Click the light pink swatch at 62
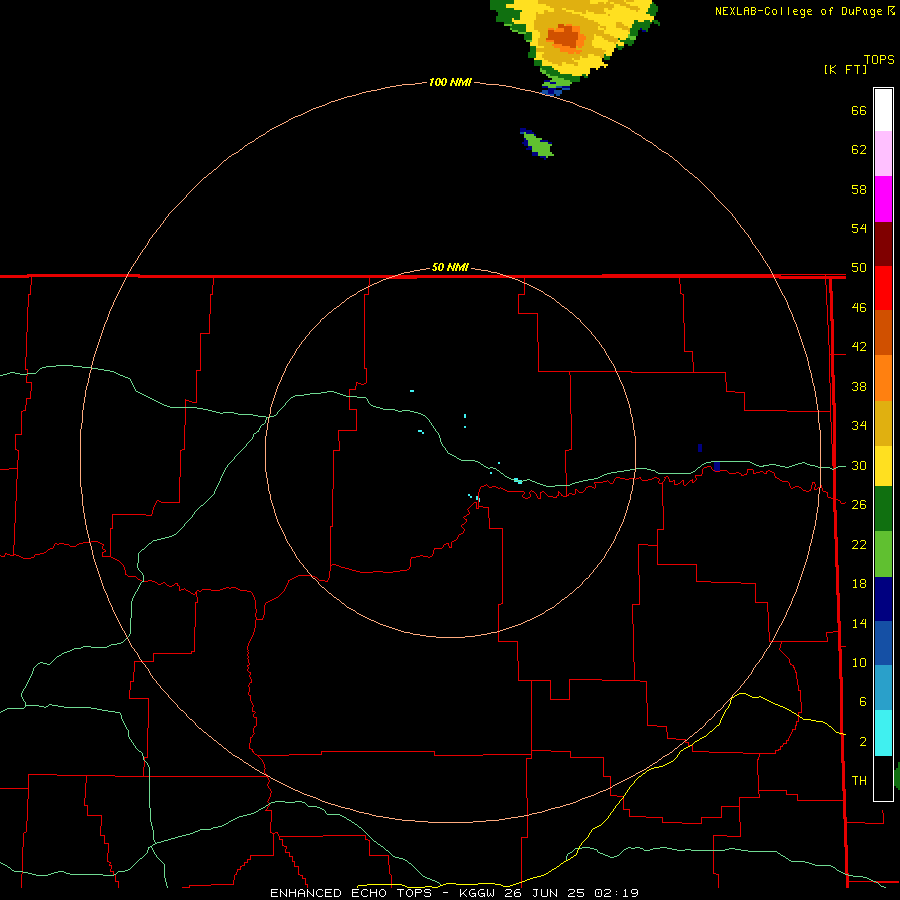900x900 pixels. [883, 153]
